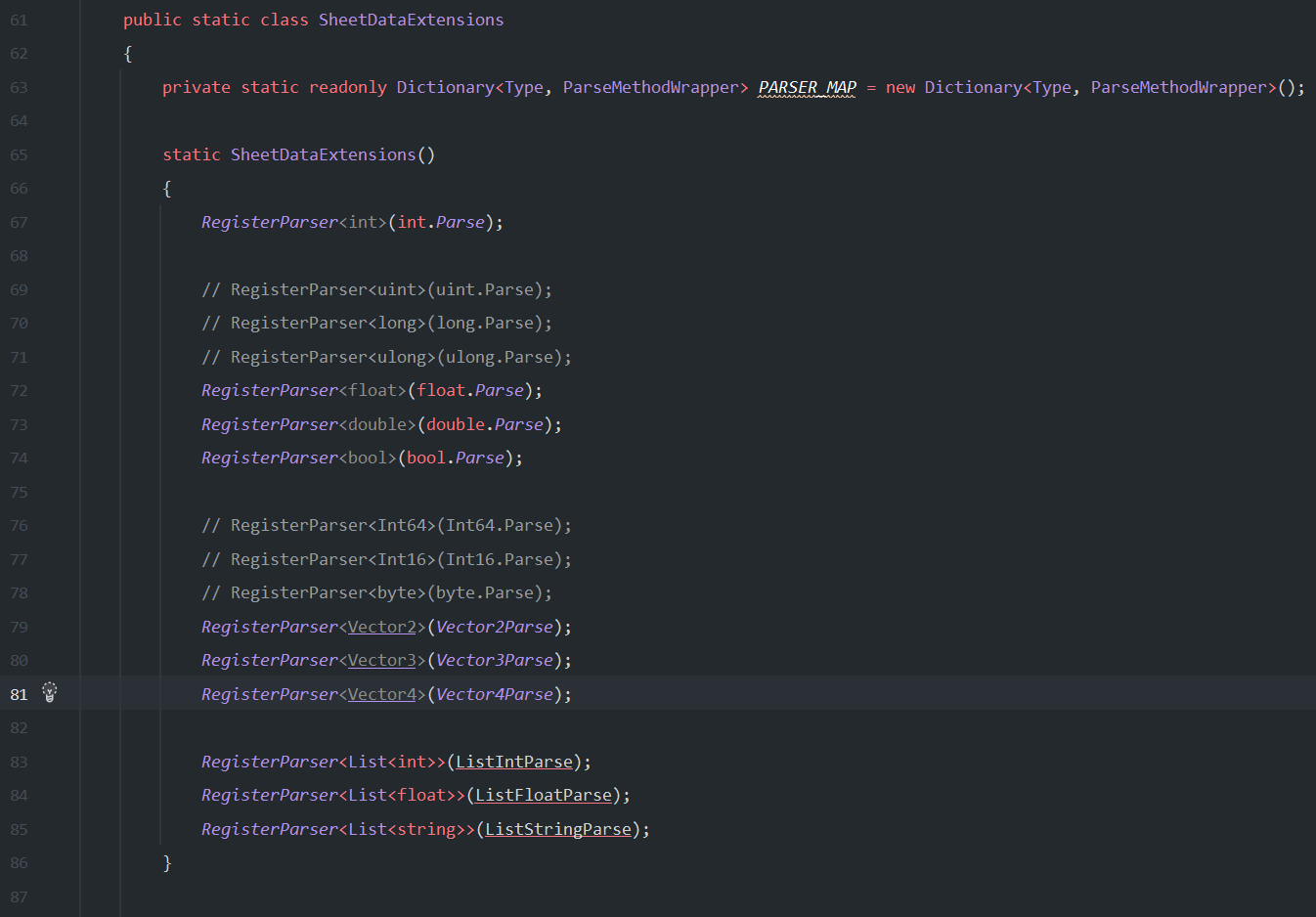Click Vector3 type on line 80
Viewport: 1316px width, 917px height.
(382, 660)
